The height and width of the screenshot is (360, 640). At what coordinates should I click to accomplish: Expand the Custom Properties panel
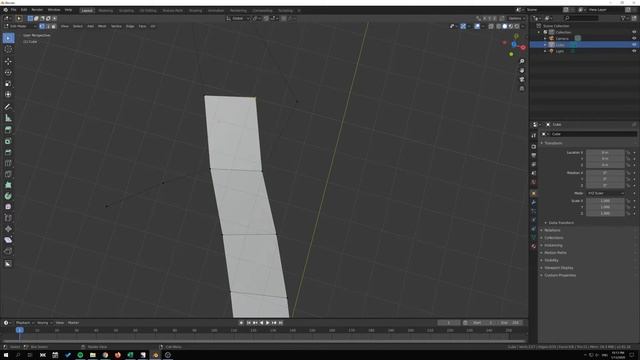point(559,275)
